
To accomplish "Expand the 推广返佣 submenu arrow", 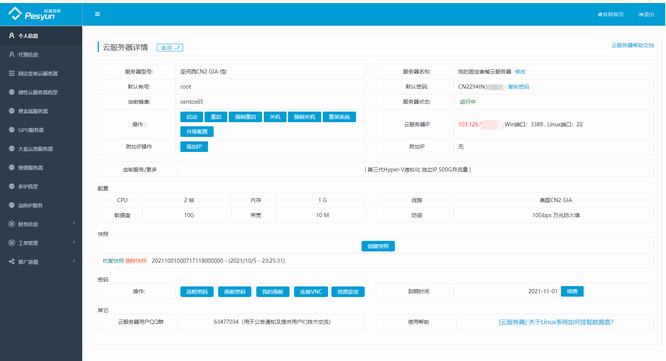I will point(74,261).
